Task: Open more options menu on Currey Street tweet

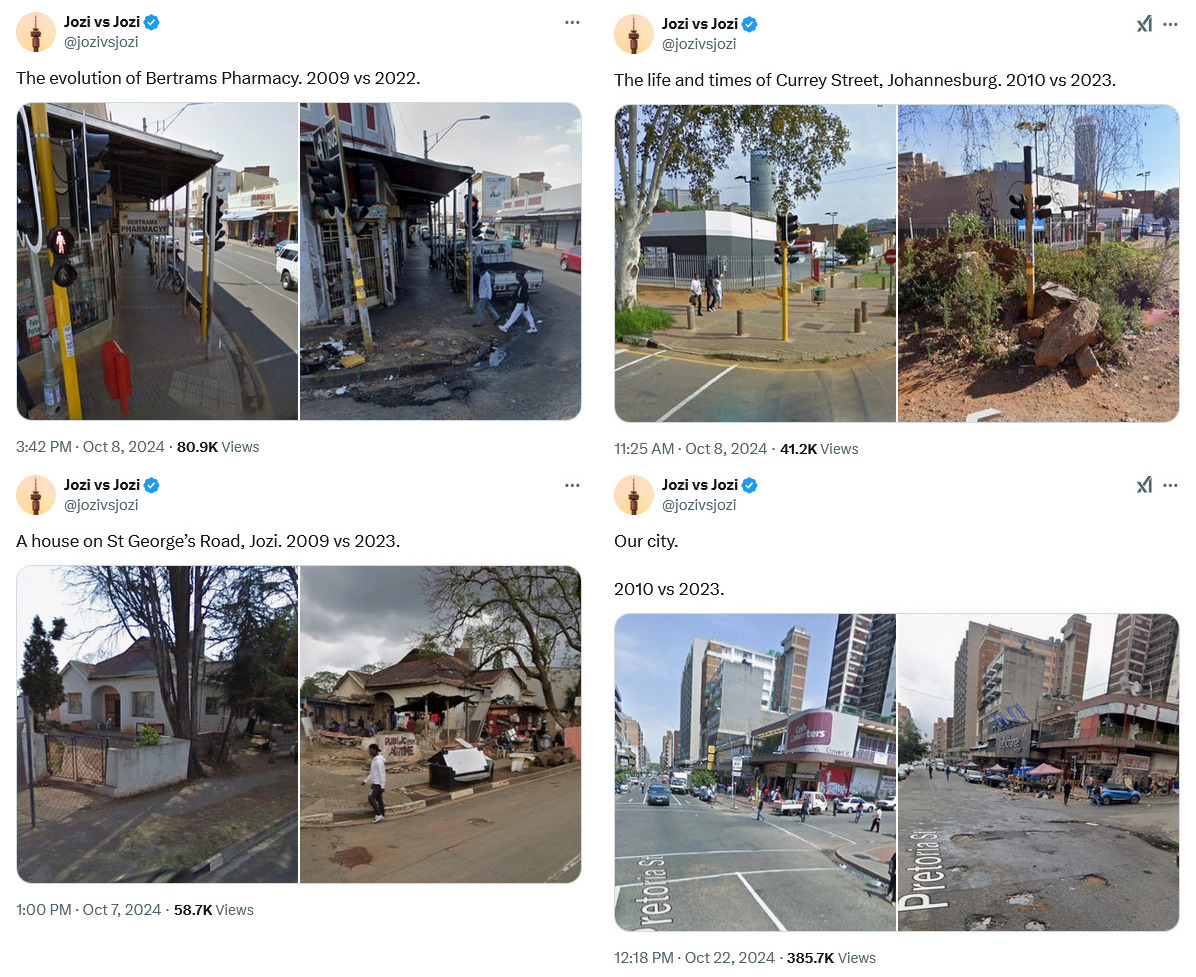Action: pyautogui.click(x=1170, y=24)
